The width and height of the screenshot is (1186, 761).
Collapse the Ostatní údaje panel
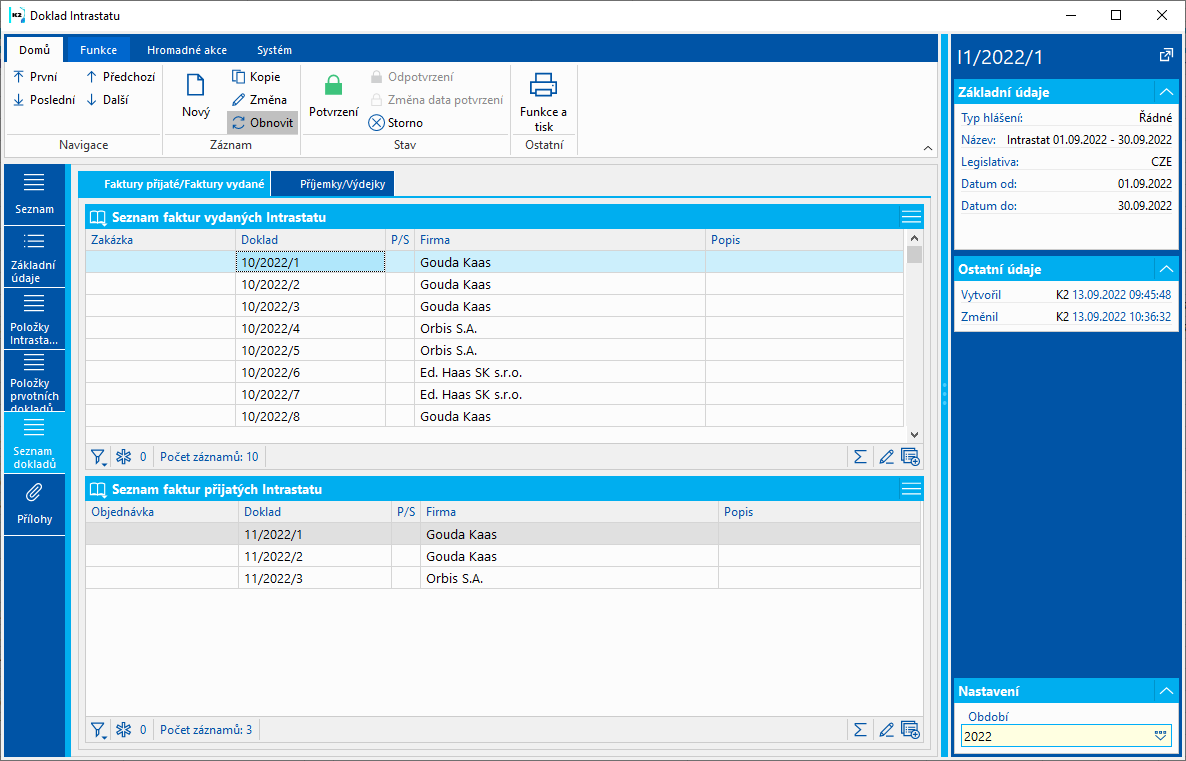tap(1164, 269)
